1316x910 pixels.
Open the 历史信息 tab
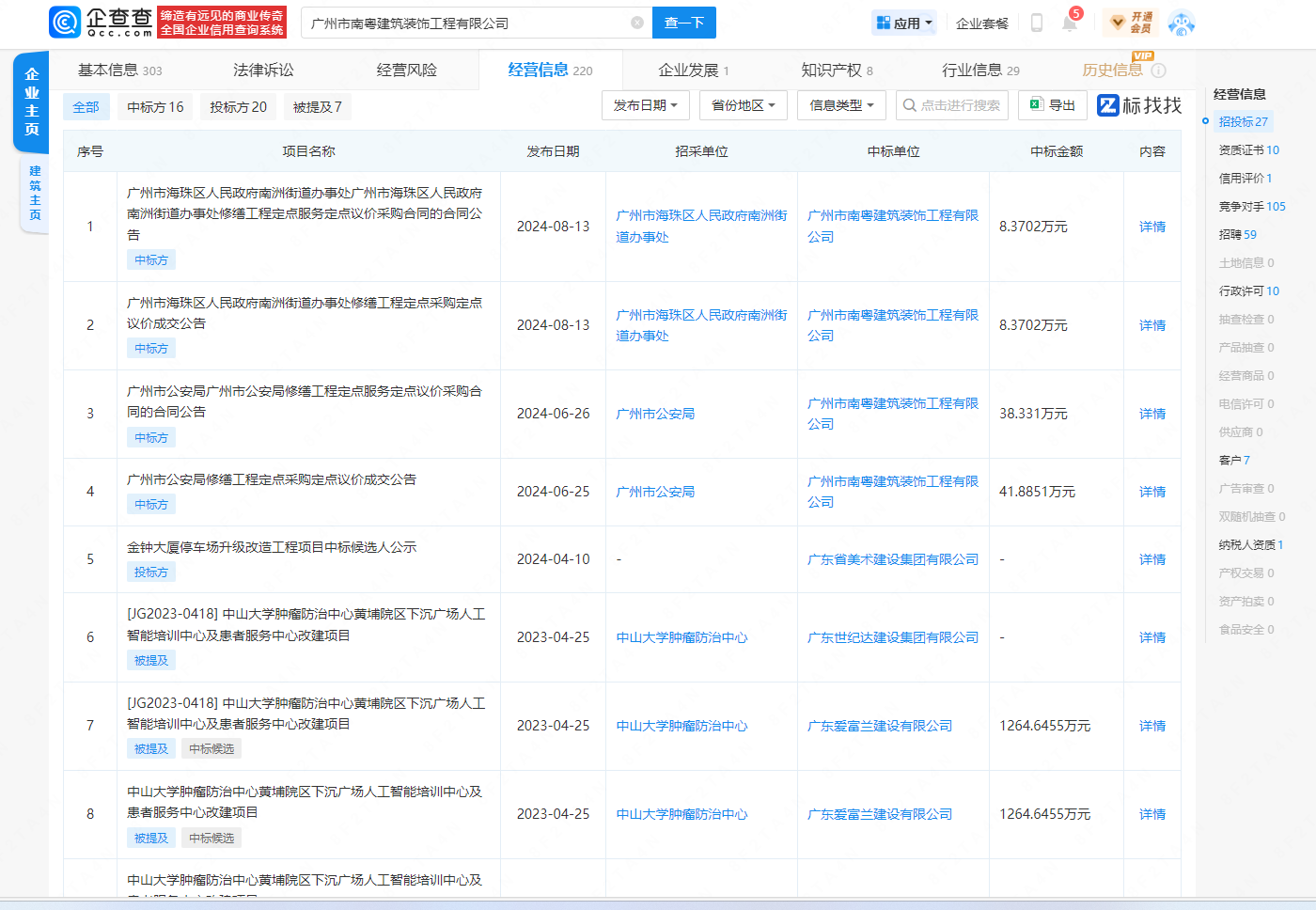tap(1112, 71)
